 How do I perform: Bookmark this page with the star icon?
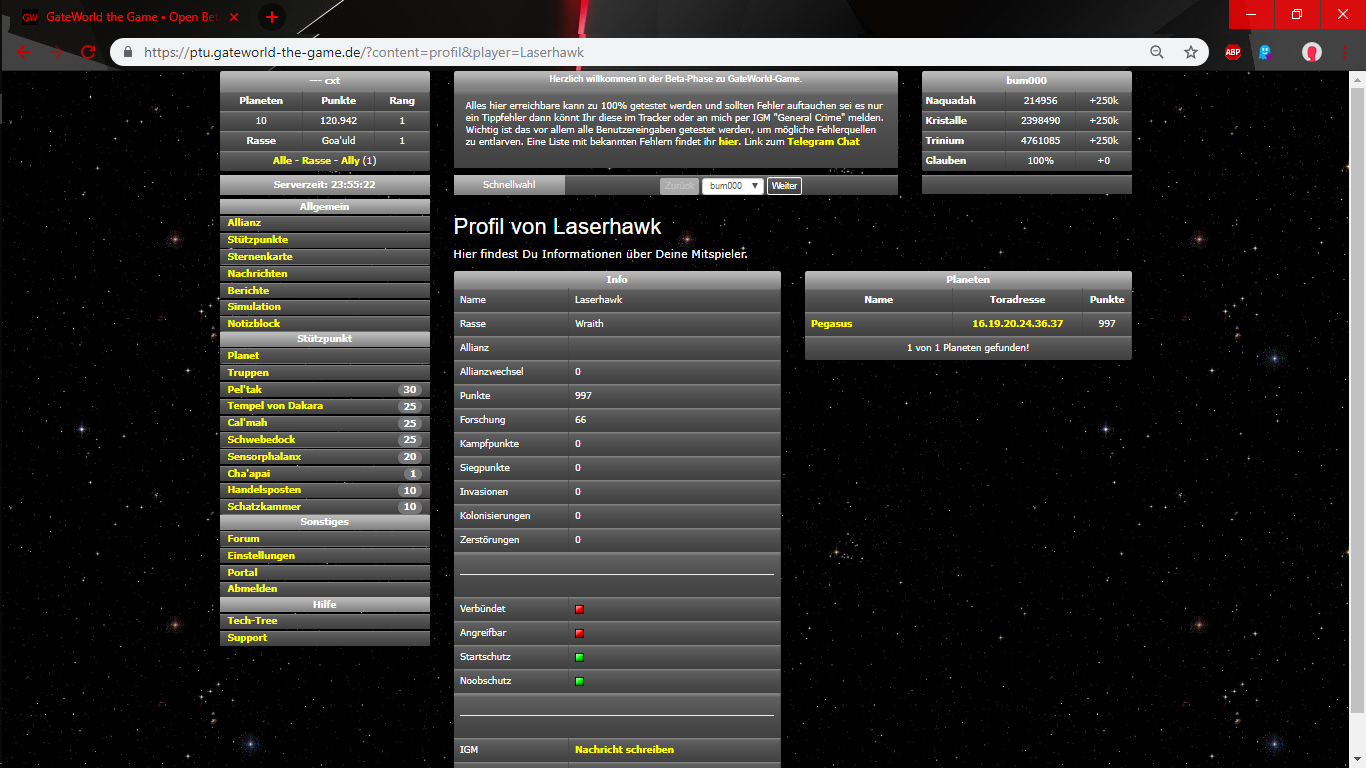pos(1190,52)
